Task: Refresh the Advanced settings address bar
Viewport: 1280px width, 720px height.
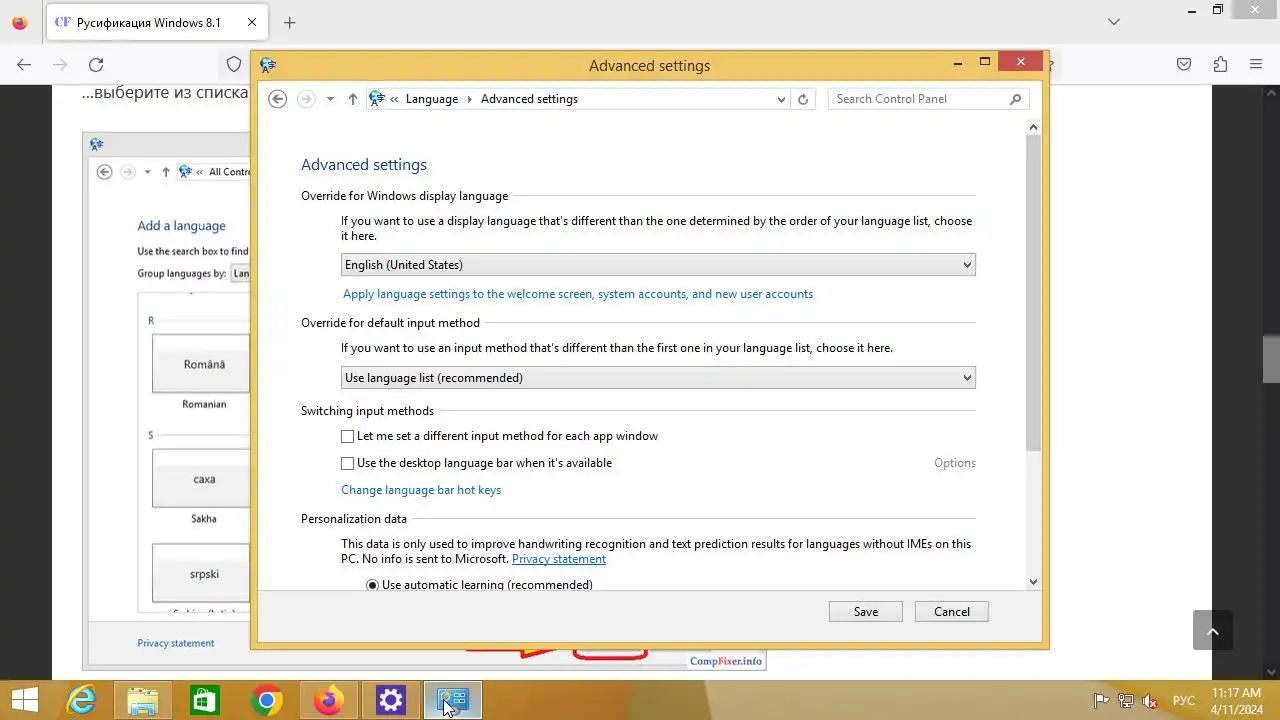Action: [803, 99]
